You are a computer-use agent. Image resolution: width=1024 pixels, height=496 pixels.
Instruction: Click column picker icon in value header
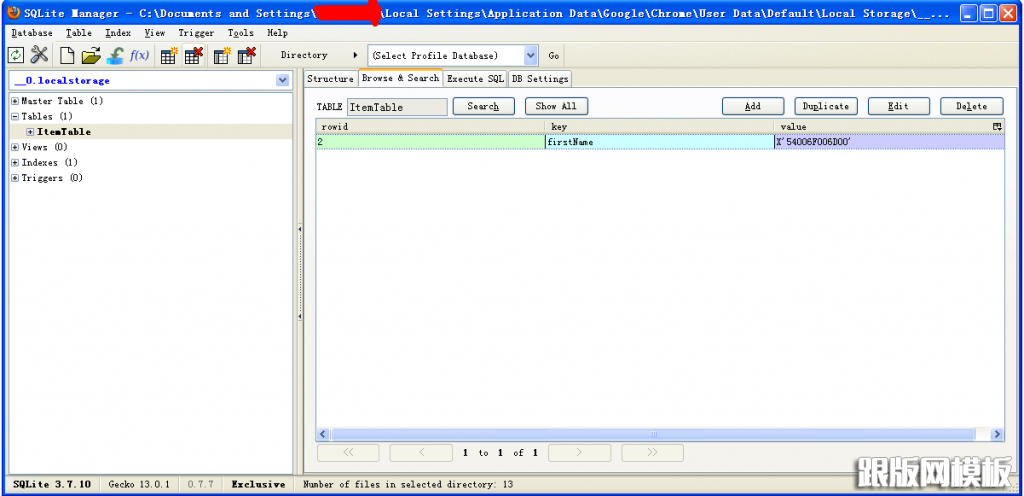(x=997, y=126)
